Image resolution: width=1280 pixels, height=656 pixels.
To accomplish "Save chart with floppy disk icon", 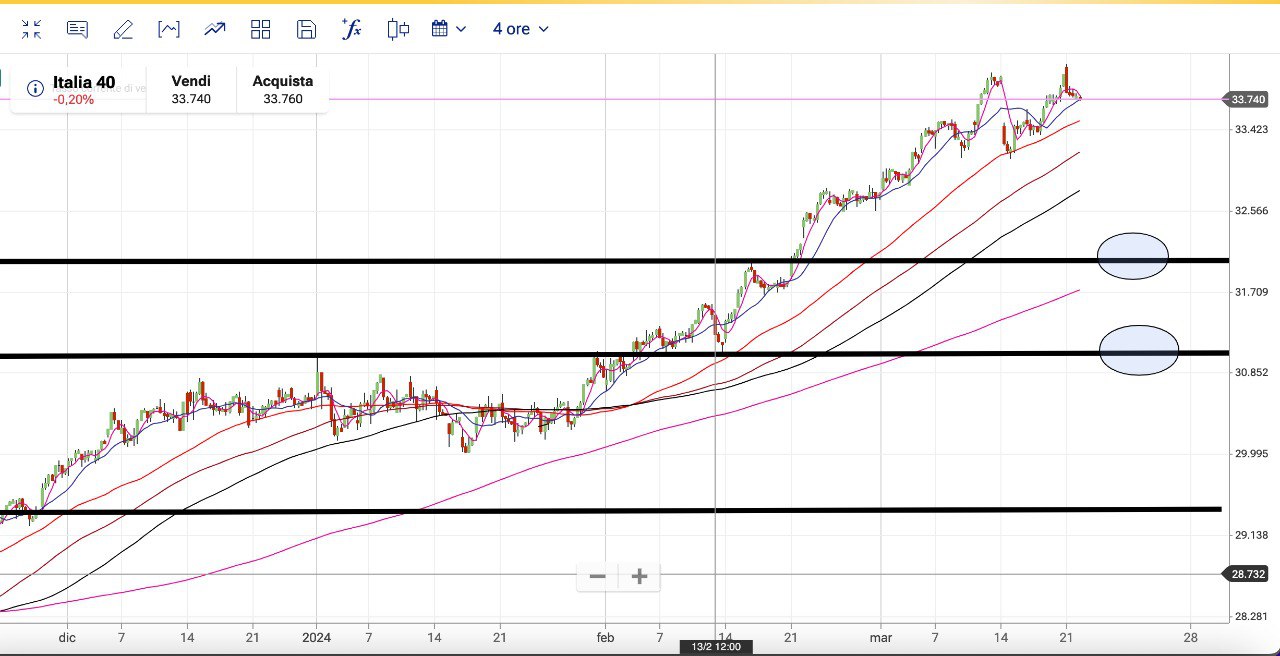I will pos(307,29).
